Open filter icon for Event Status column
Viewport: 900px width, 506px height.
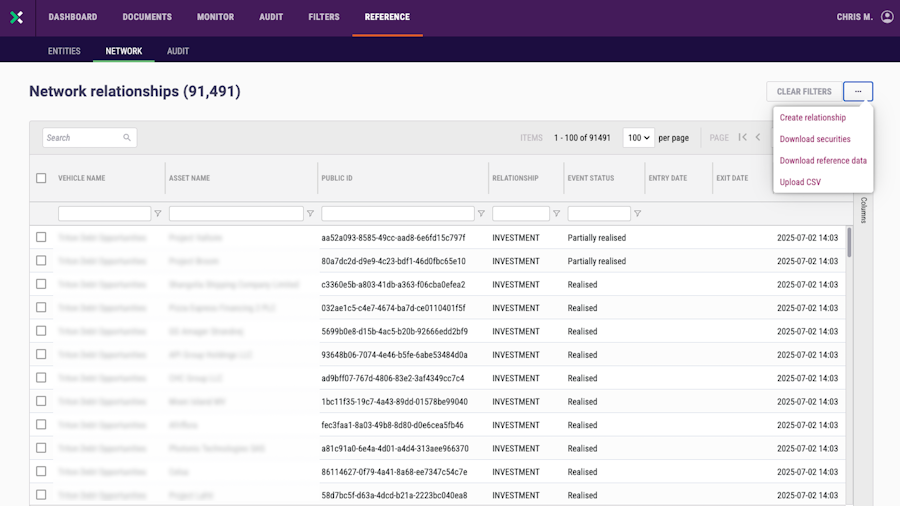point(638,213)
